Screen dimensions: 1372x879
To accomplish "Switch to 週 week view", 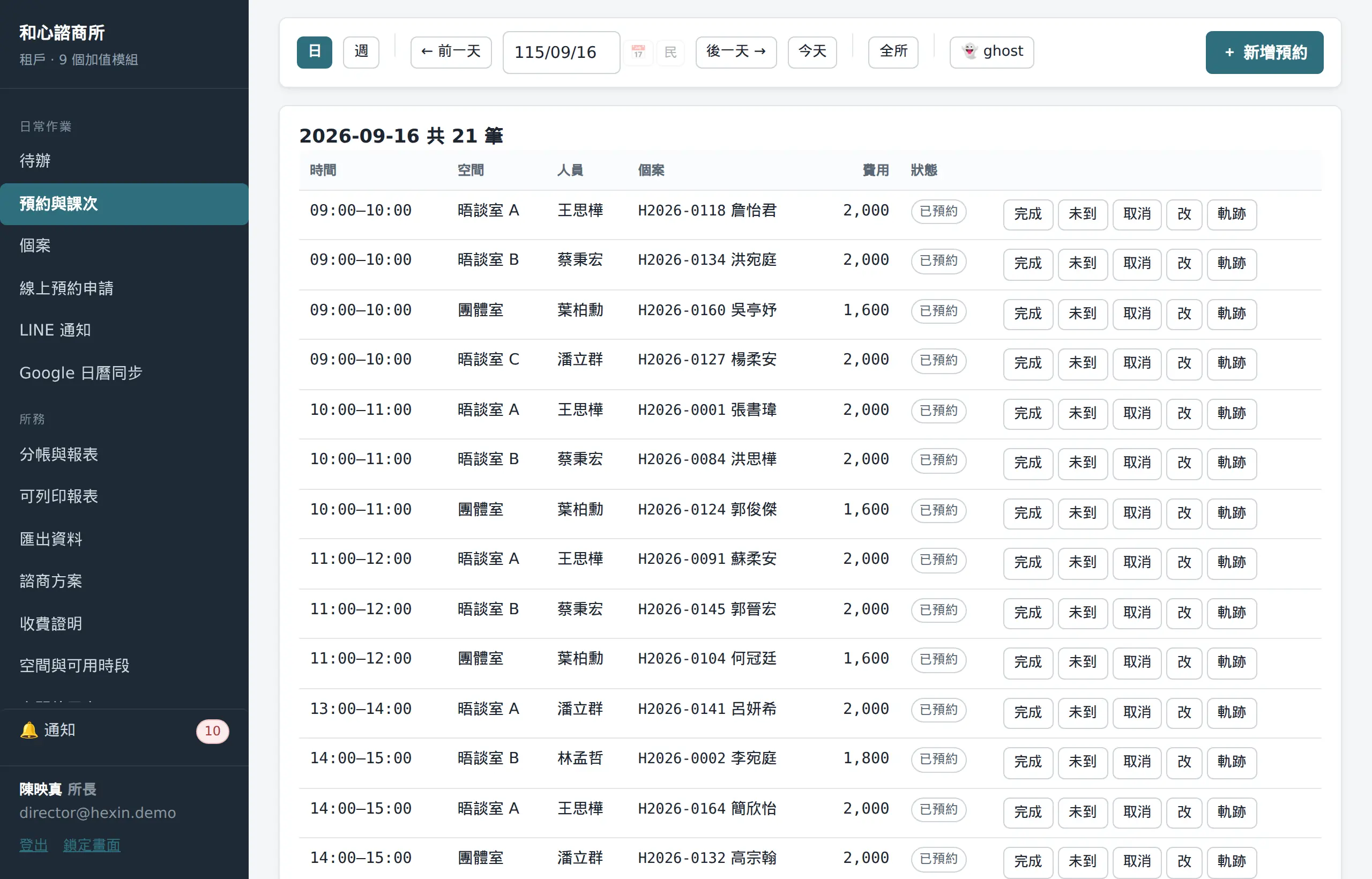I will 361,52.
